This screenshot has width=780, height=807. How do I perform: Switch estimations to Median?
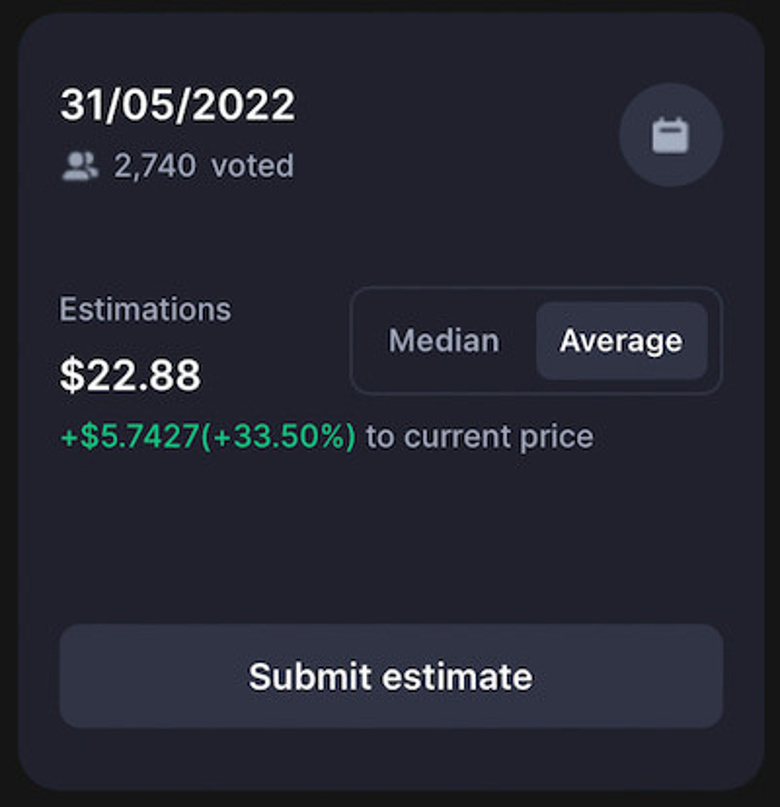tap(443, 341)
